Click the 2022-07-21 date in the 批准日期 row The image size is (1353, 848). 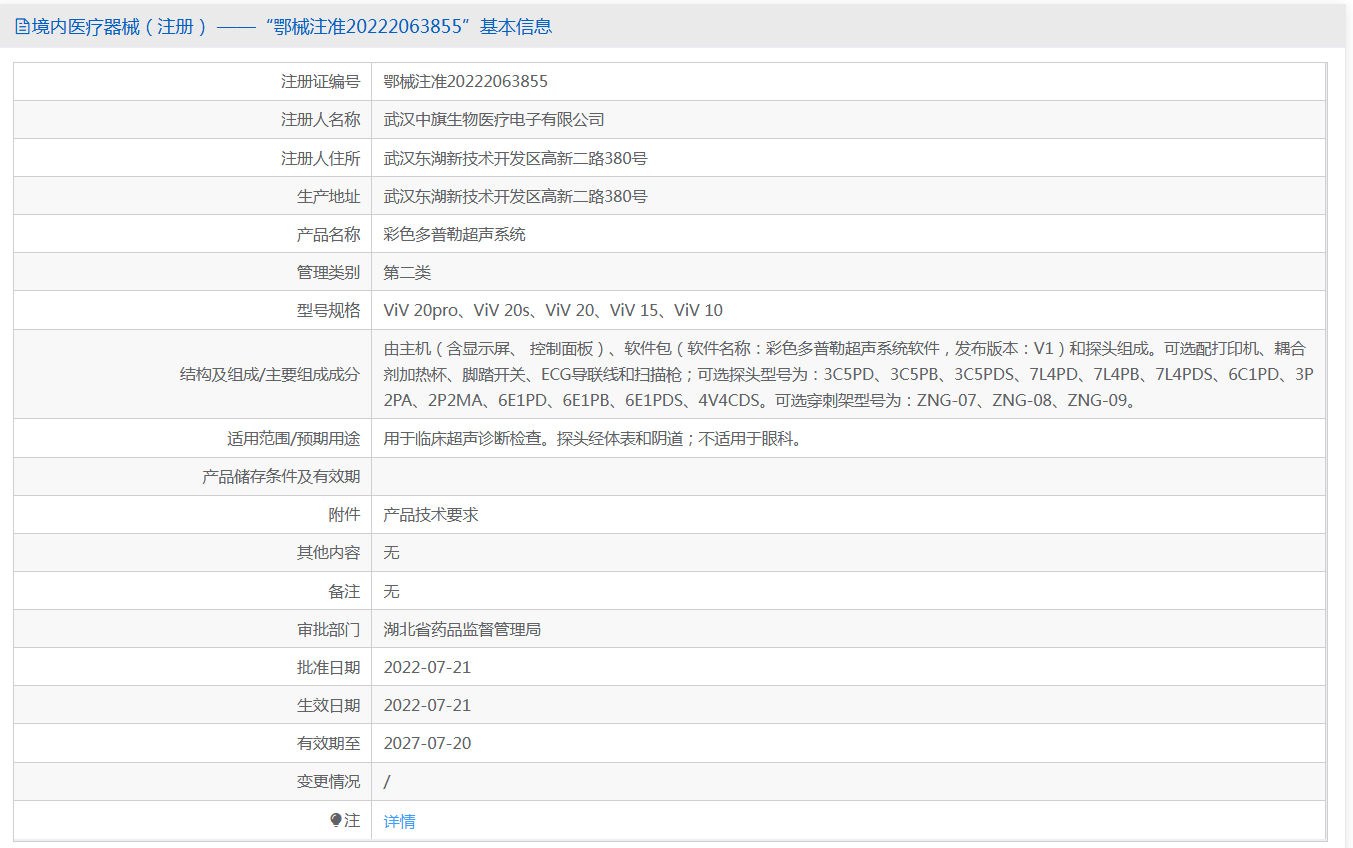click(427, 668)
